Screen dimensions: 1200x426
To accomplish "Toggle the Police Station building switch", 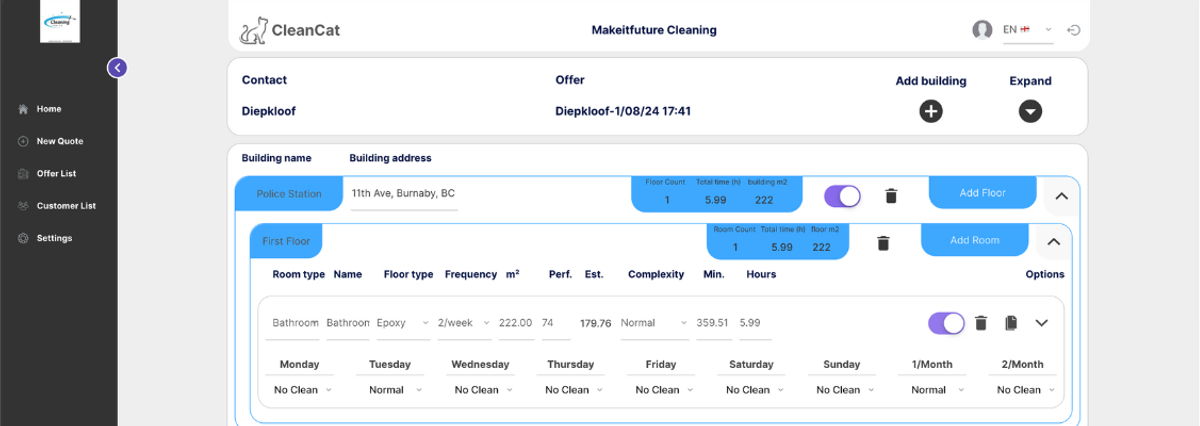I will [x=842, y=196].
